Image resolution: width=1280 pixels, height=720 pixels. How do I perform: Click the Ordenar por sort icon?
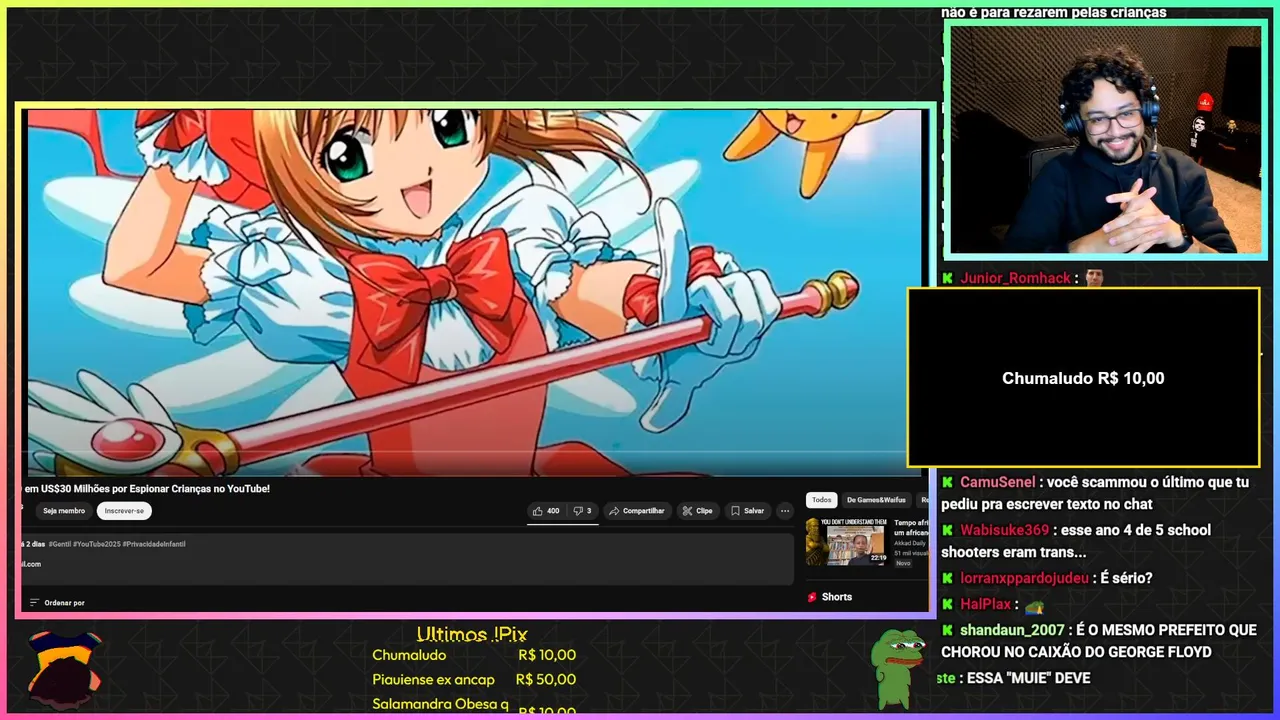pyautogui.click(x=34, y=603)
